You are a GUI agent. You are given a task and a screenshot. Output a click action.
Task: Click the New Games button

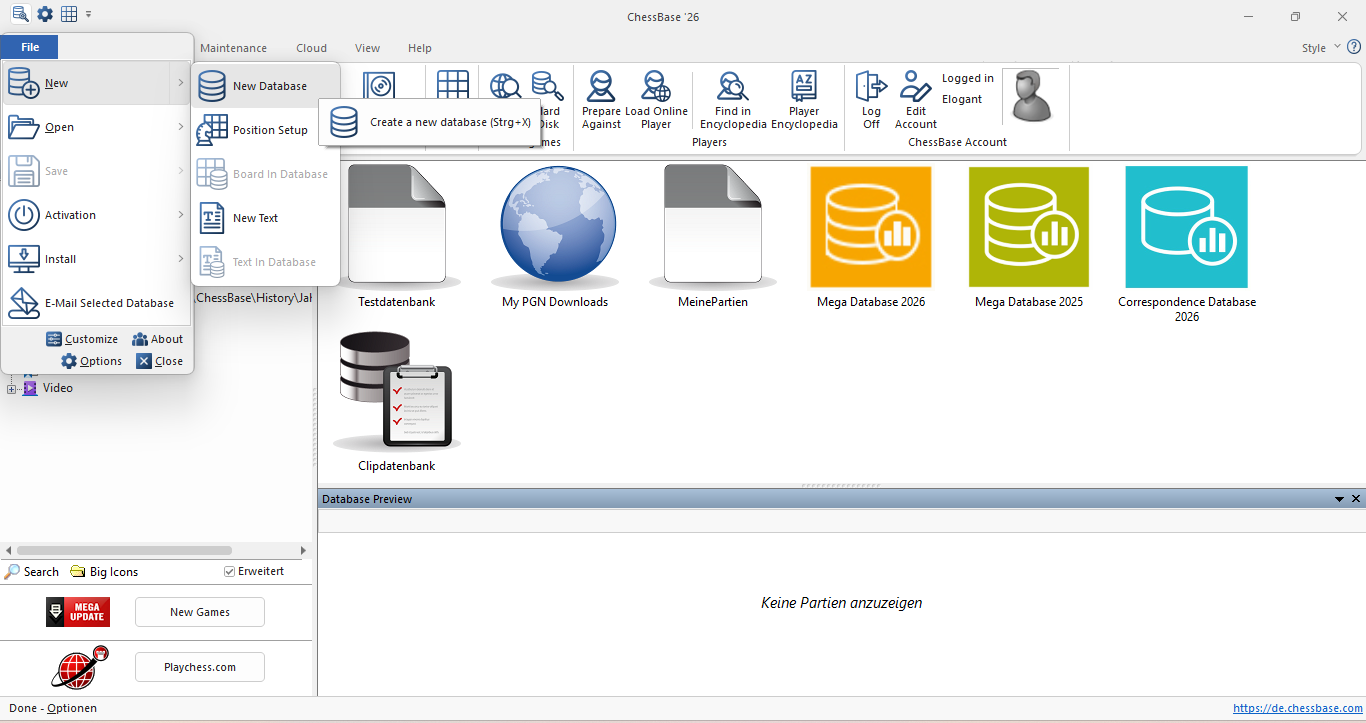[x=200, y=612]
